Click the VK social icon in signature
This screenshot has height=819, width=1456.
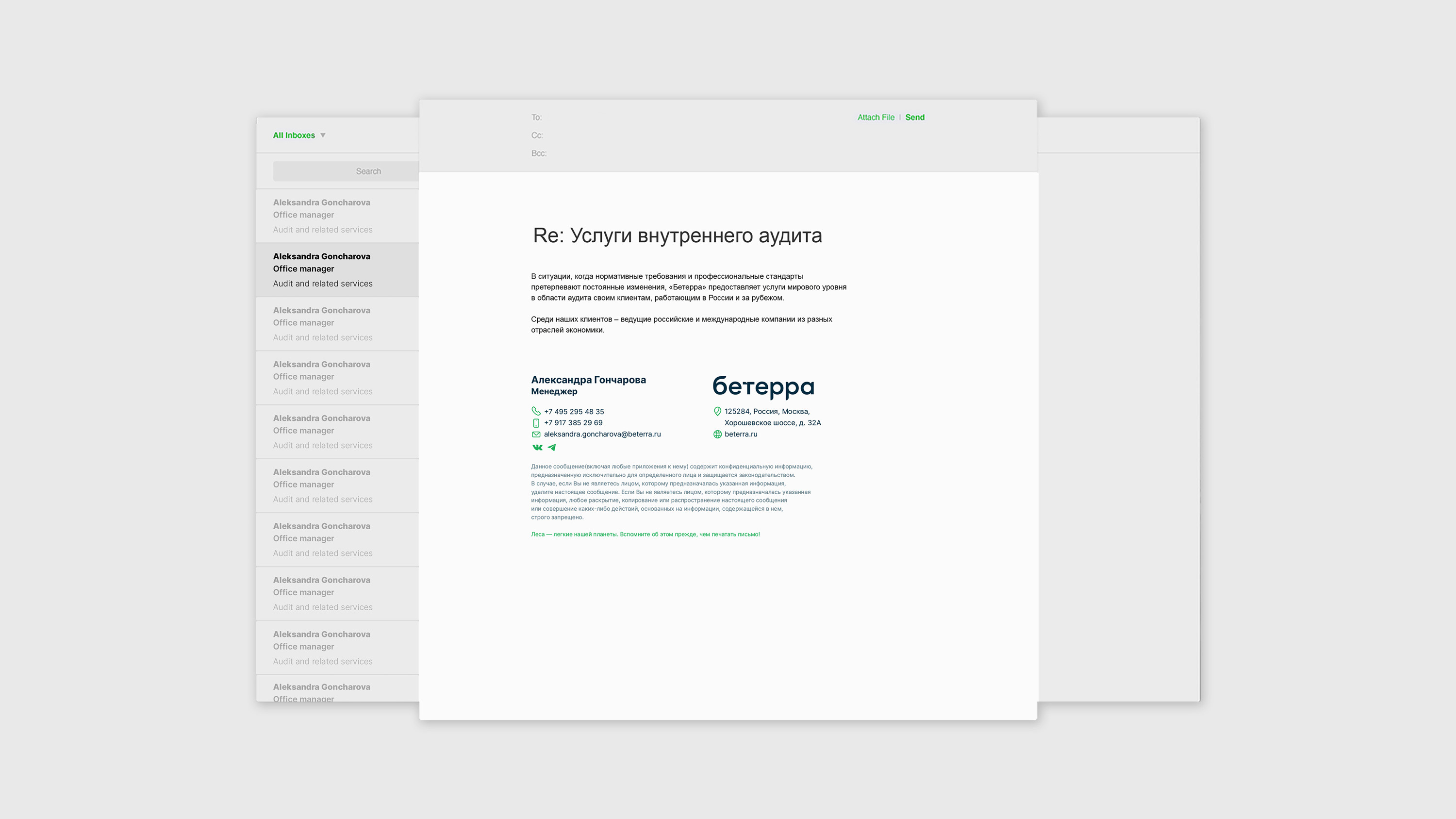point(537,447)
